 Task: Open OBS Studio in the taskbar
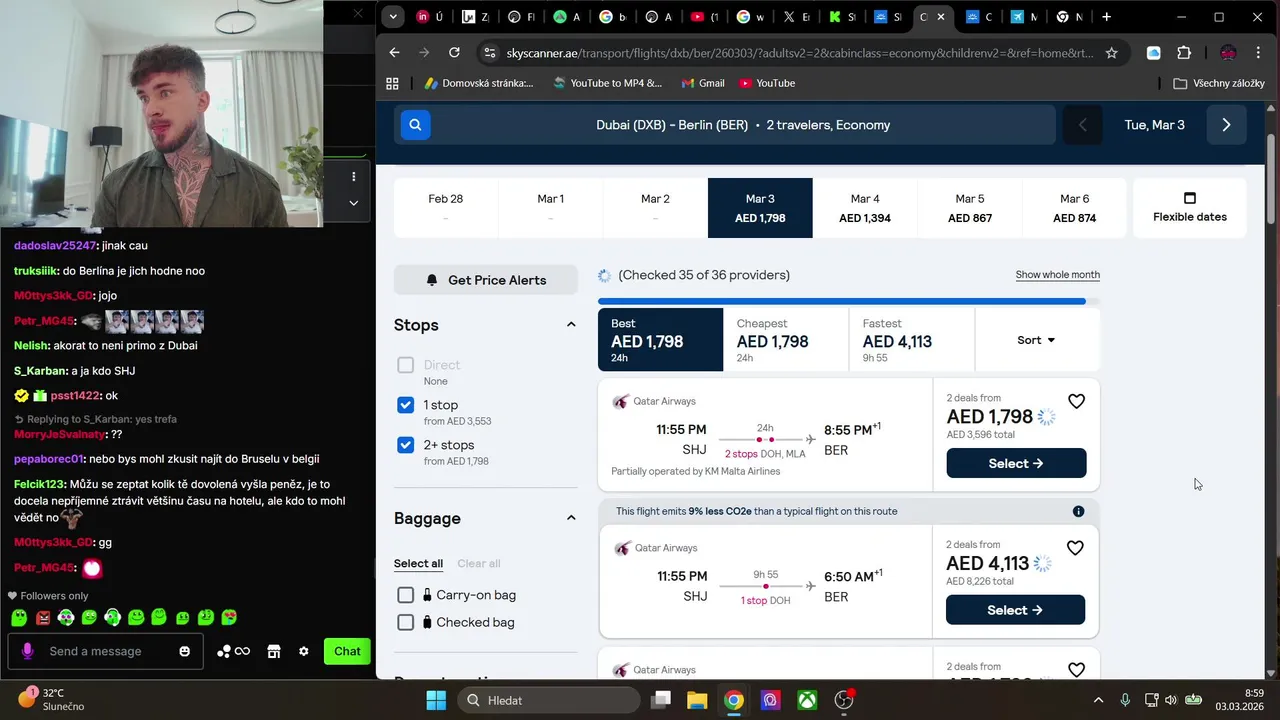click(x=844, y=700)
